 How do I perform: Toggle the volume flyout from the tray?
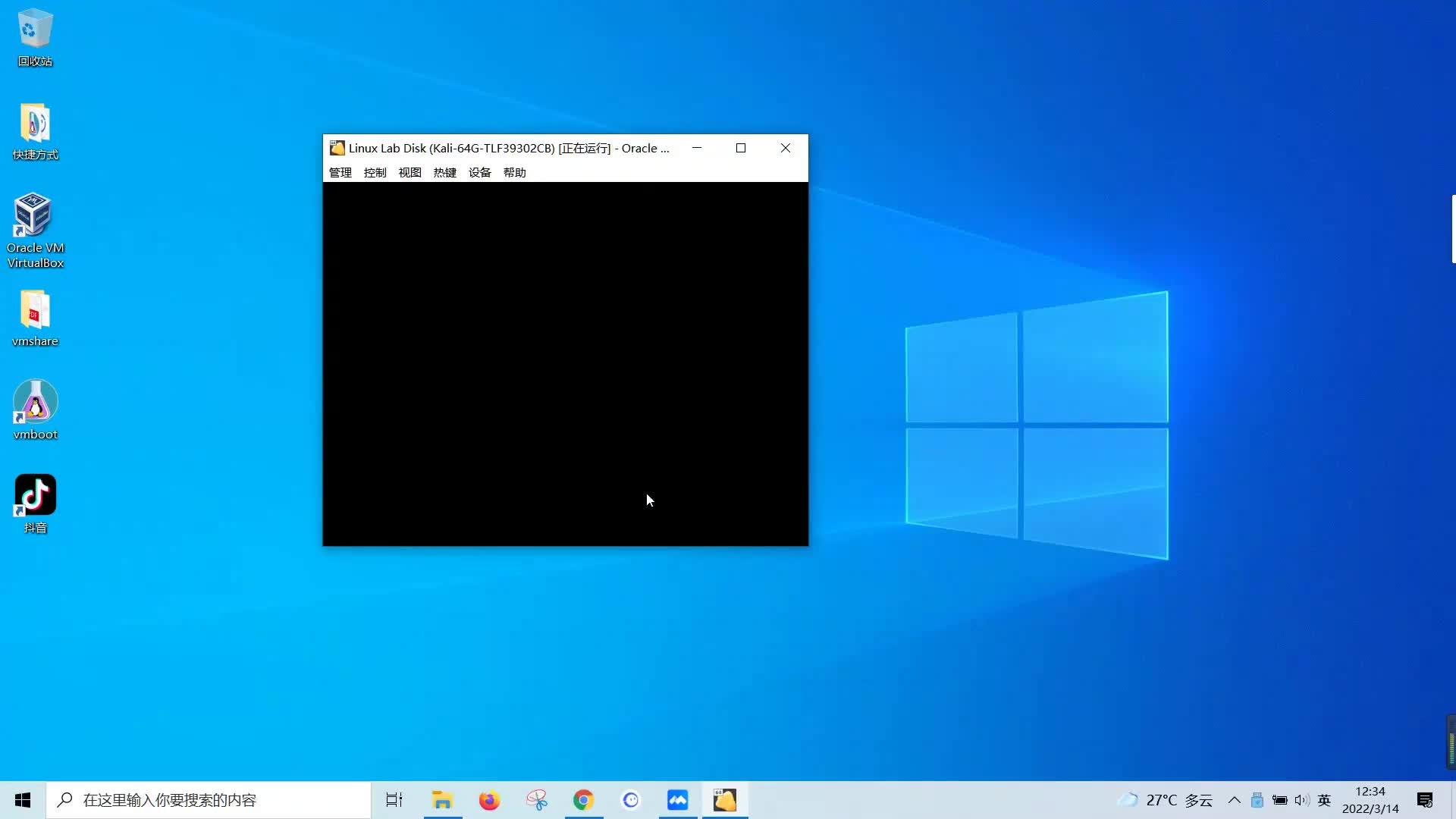(1302, 800)
